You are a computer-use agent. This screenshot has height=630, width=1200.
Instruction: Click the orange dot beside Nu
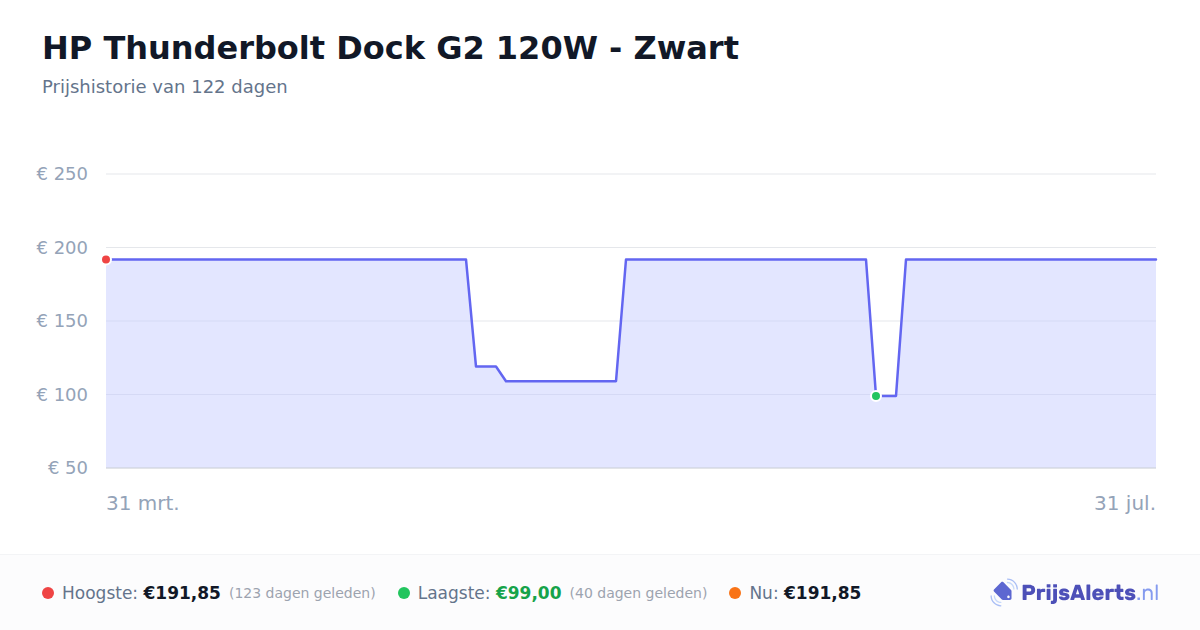point(735,593)
